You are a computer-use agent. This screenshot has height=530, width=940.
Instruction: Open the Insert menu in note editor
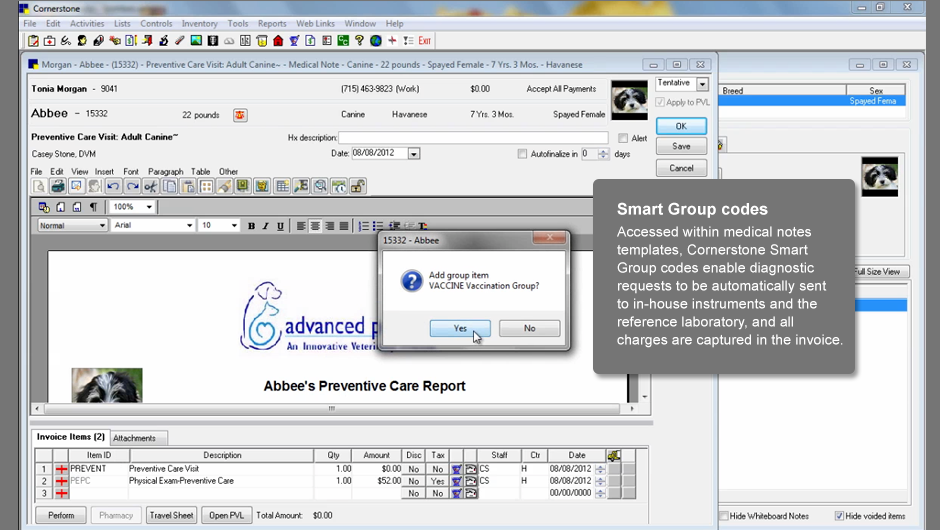tap(104, 171)
